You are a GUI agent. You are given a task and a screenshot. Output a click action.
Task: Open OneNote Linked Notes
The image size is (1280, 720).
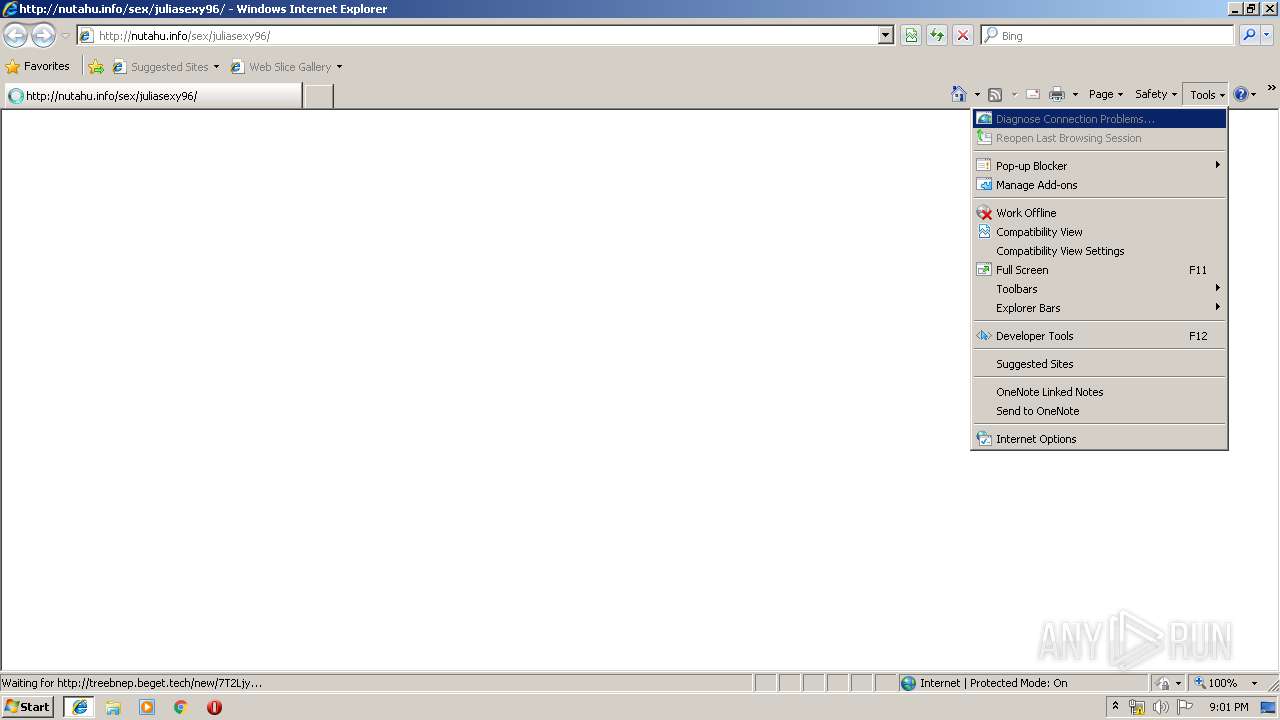(x=1099, y=392)
